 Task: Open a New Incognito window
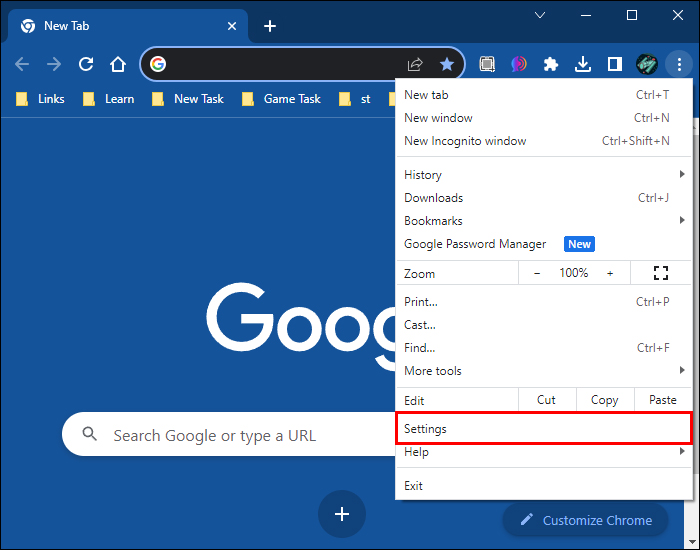click(544, 141)
